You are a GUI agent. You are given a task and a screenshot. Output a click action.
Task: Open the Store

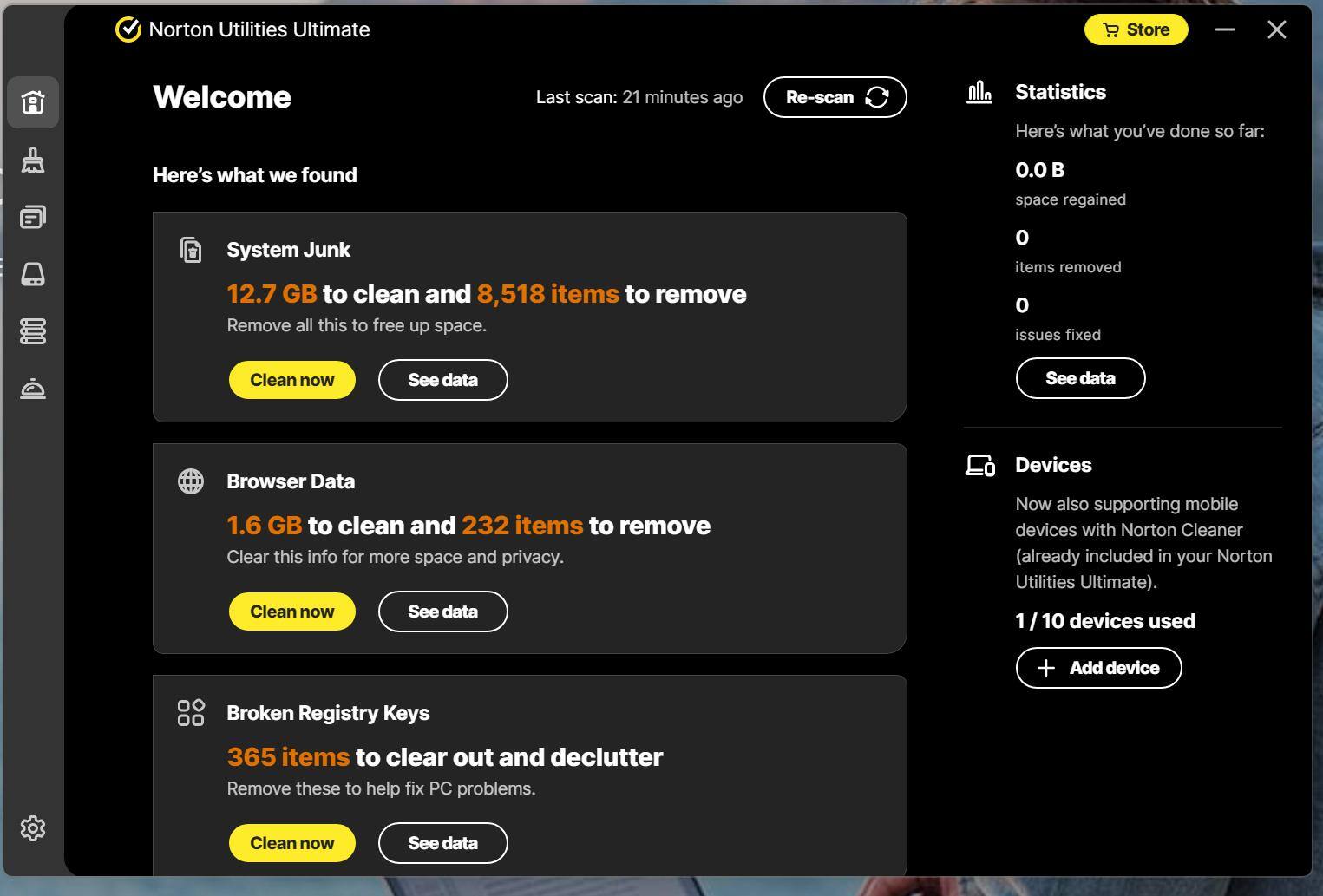(1136, 29)
